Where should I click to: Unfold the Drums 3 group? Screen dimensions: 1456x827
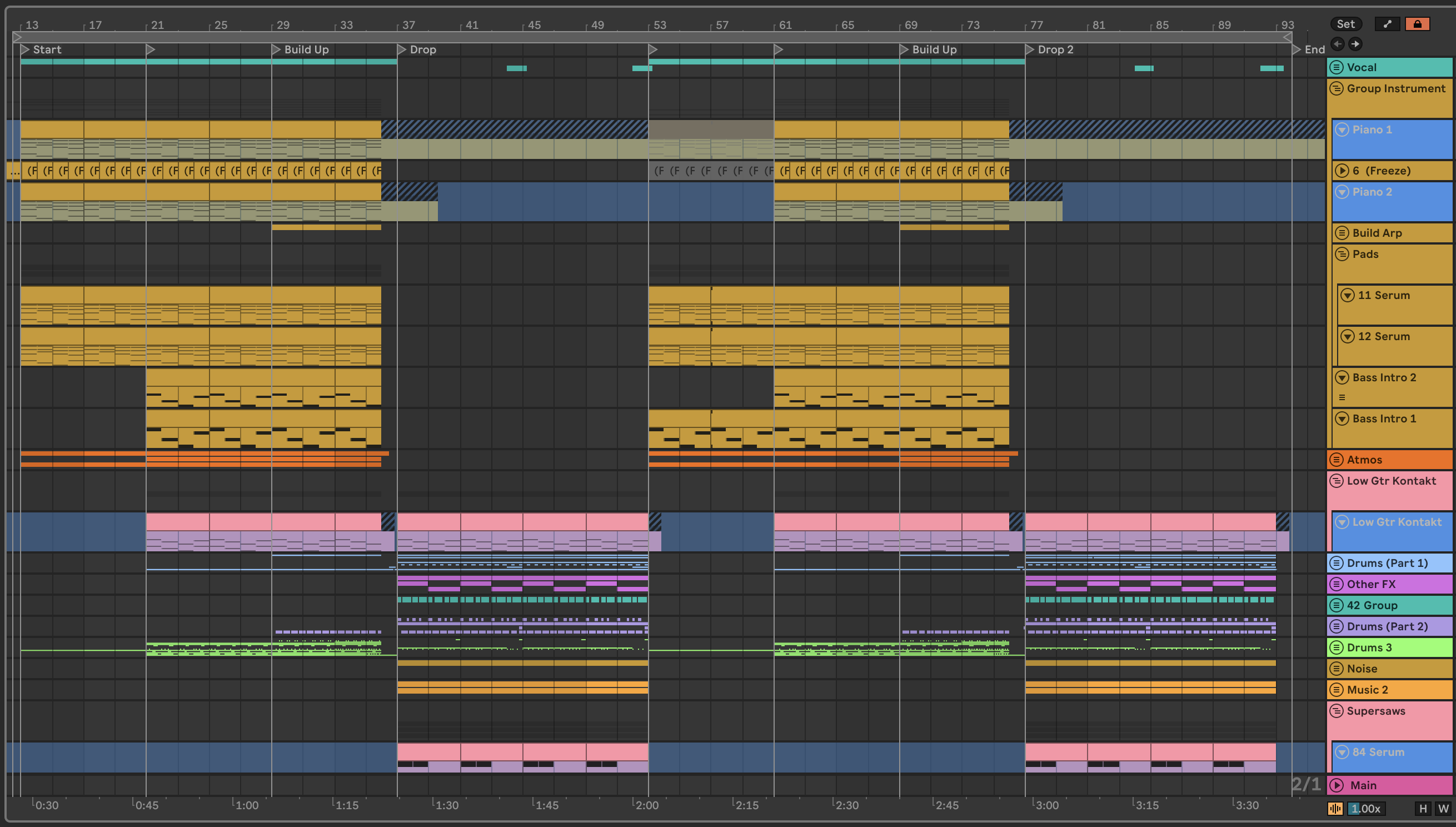tap(1336, 647)
